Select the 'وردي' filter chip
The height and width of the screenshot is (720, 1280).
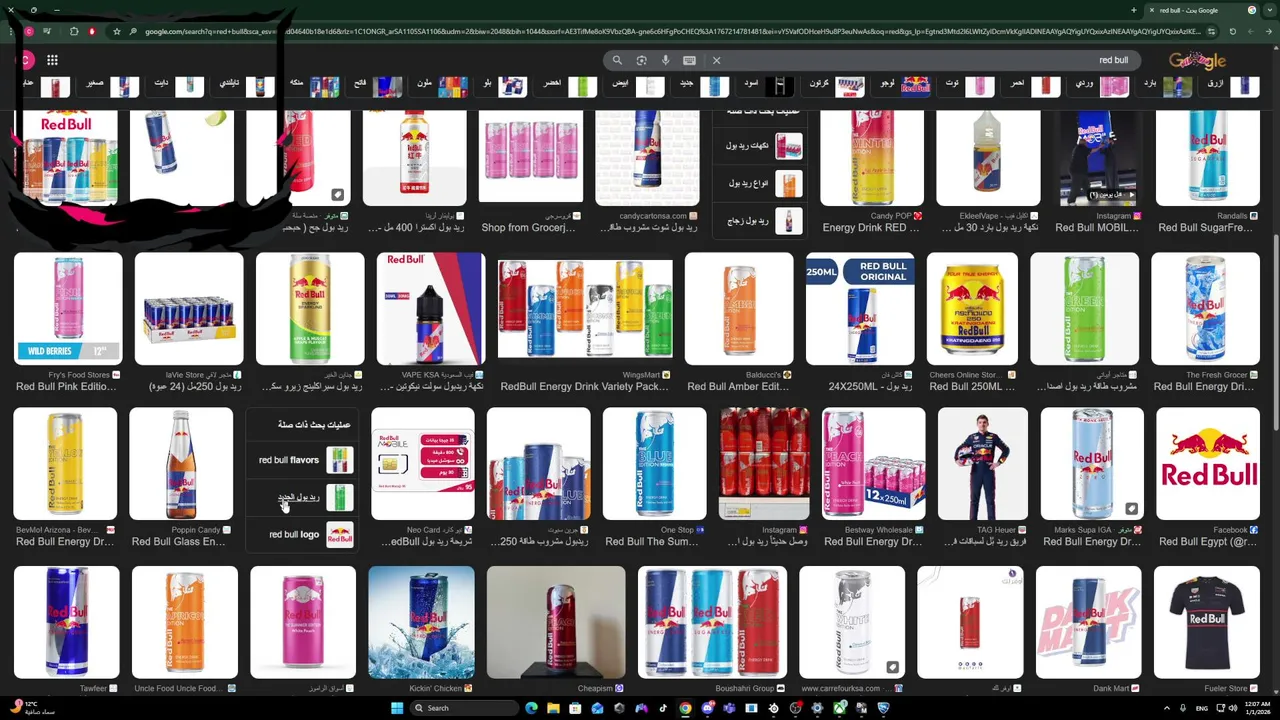click(x=1097, y=85)
